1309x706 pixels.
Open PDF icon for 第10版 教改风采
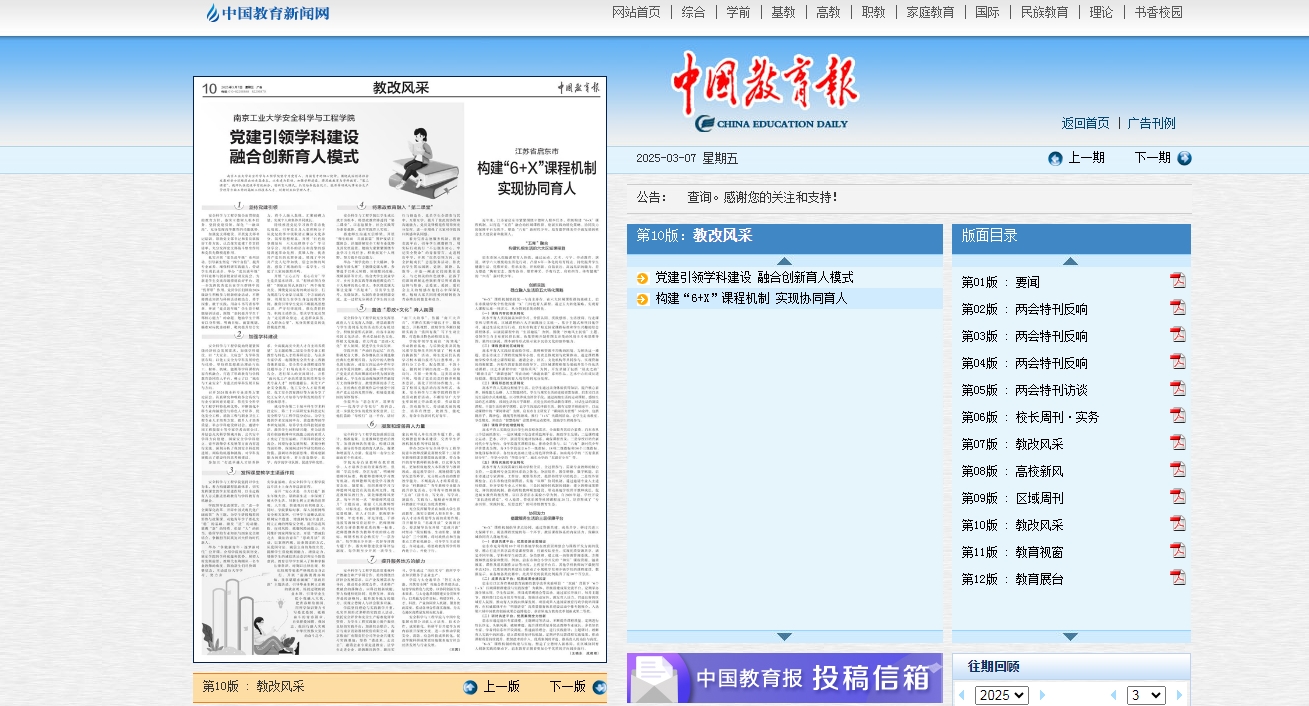(1178, 524)
